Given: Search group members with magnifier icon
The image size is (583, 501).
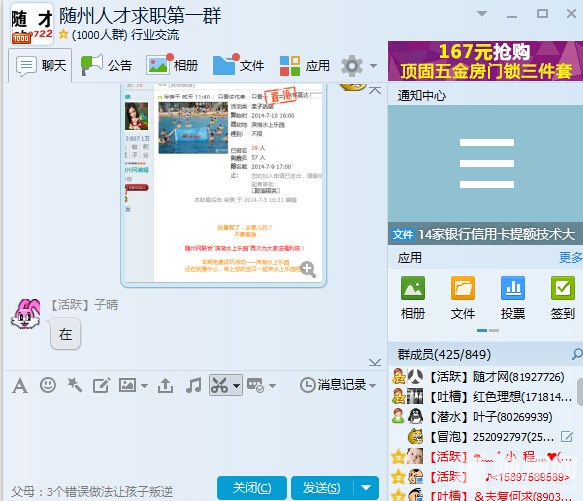Looking at the screenshot, I should click(577, 354).
